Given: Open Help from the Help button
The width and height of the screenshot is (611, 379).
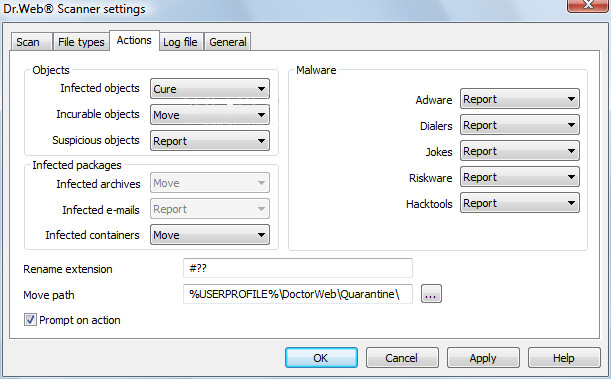Looking at the screenshot, I should pos(564,358).
